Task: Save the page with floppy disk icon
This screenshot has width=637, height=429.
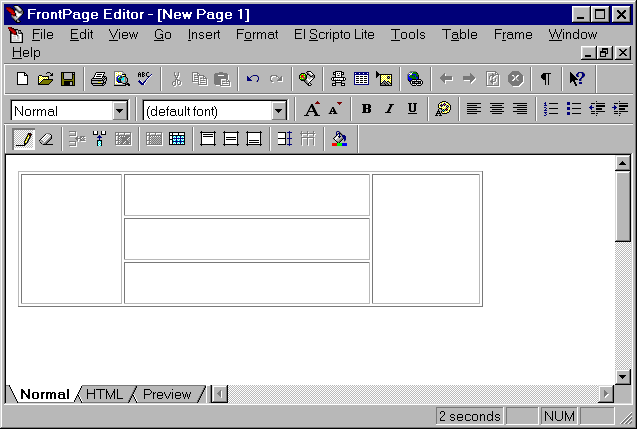Action: [x=68, y=78]
